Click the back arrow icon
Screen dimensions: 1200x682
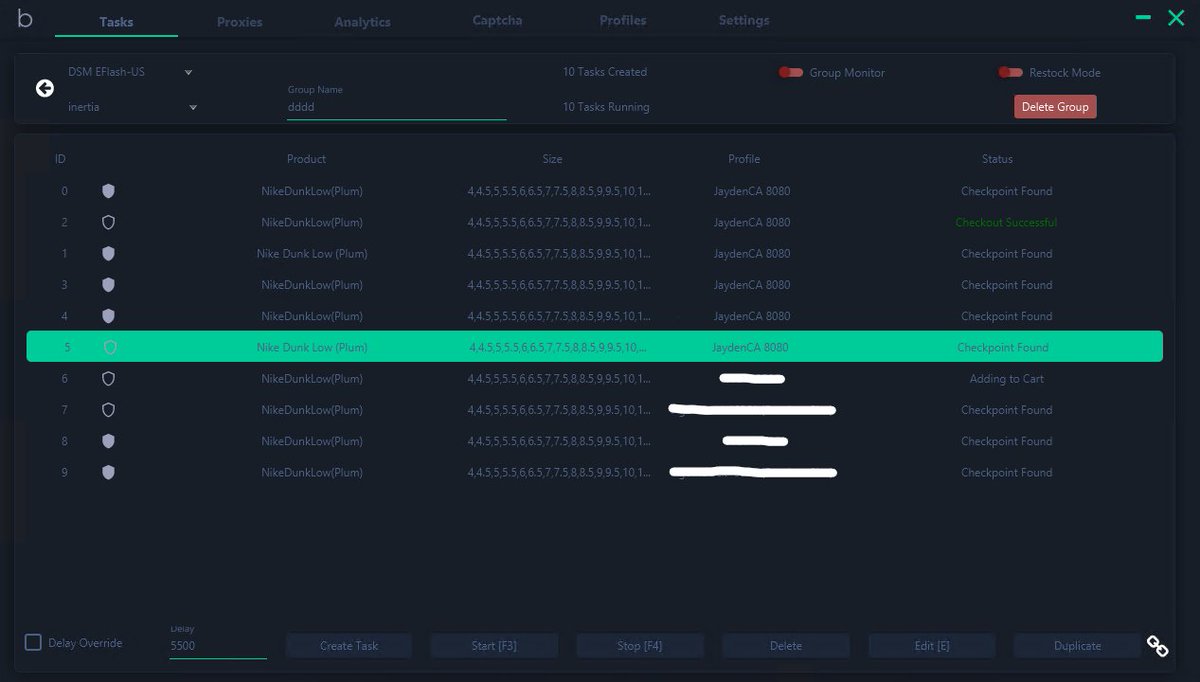[x=45, y=89]
